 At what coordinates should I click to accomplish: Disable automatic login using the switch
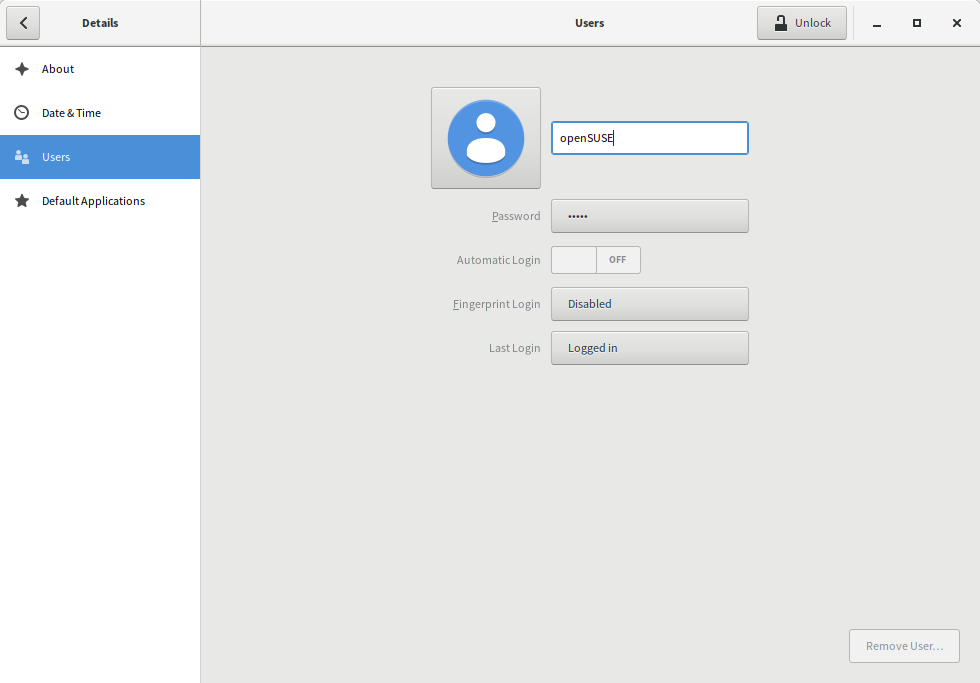pos(595,259)
